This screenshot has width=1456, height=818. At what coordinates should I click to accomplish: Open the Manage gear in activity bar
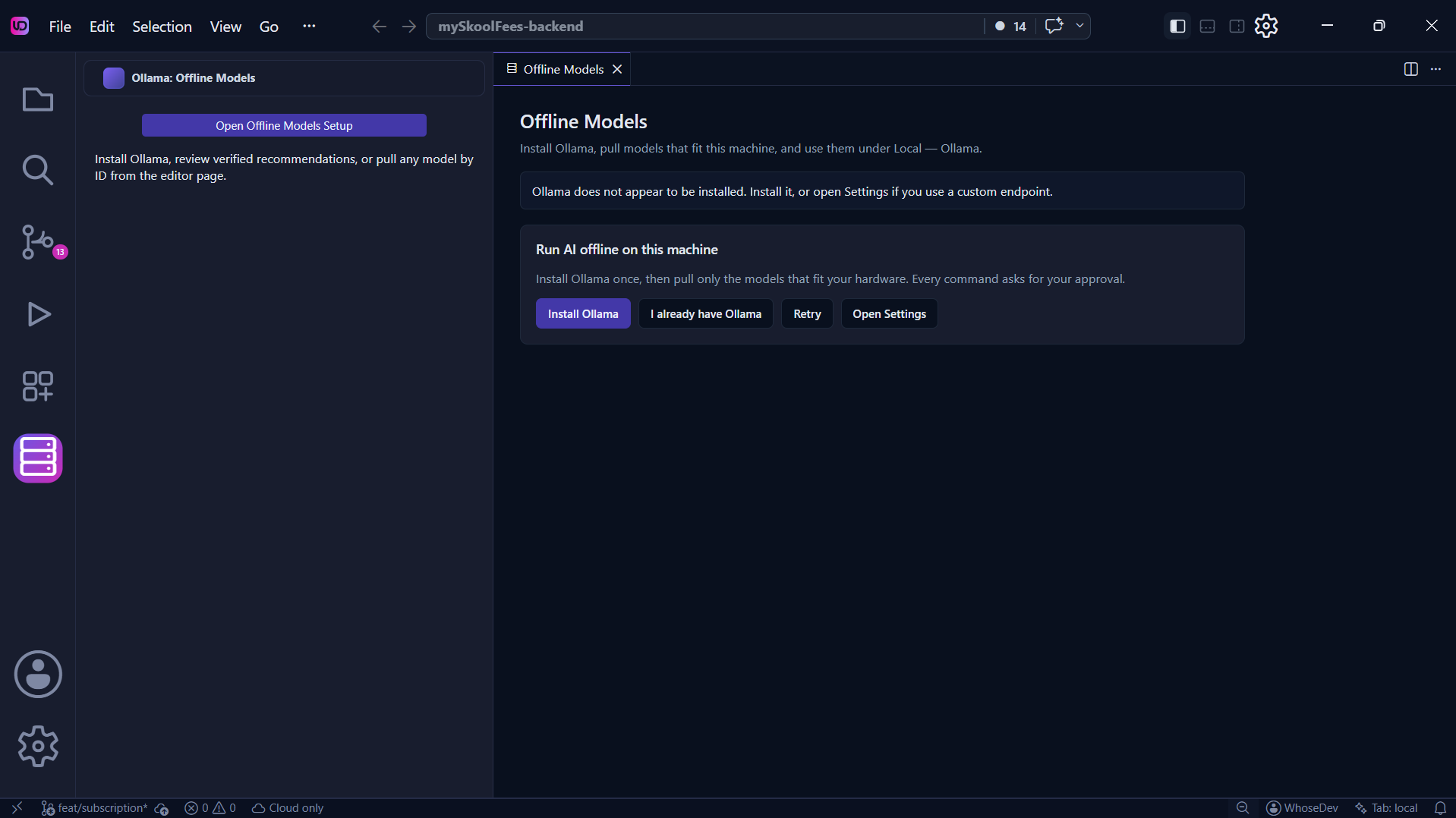37,746
